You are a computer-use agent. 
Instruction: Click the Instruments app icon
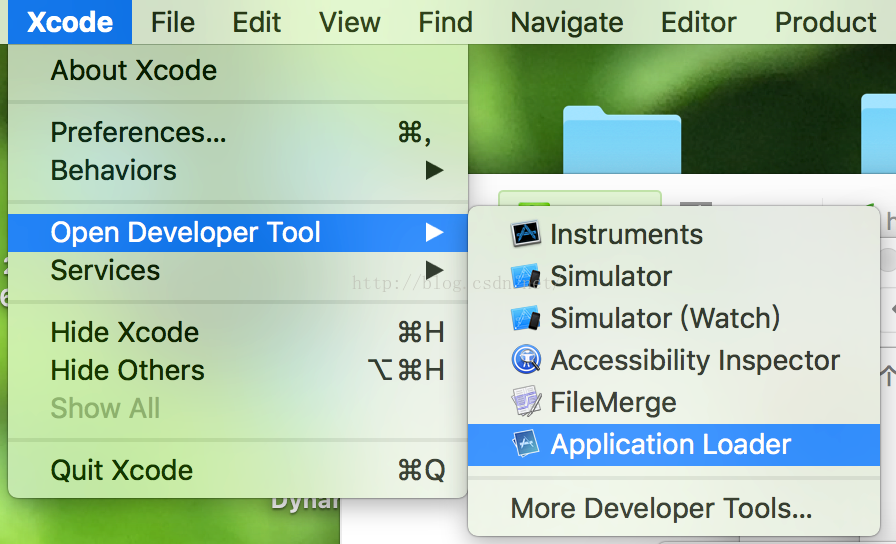[526, 235]
